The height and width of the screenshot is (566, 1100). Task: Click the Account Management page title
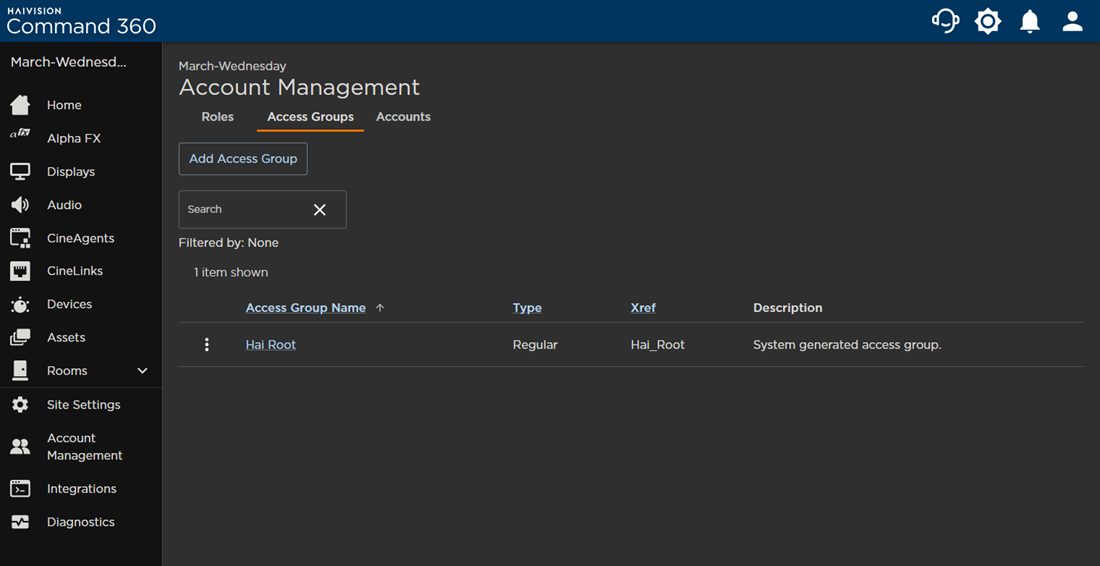pyautogui.click(x=300, y=88)
